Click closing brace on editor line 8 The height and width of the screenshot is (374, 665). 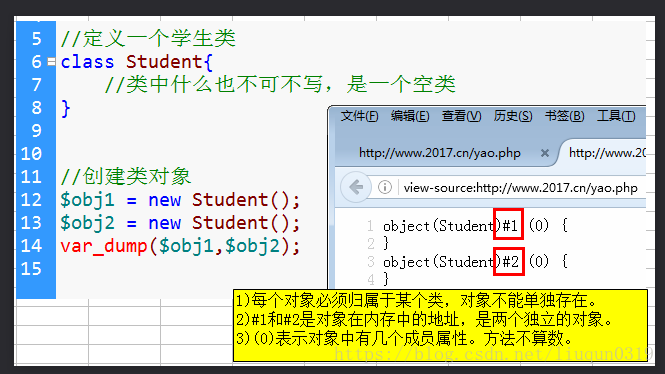tap(65, 108)
